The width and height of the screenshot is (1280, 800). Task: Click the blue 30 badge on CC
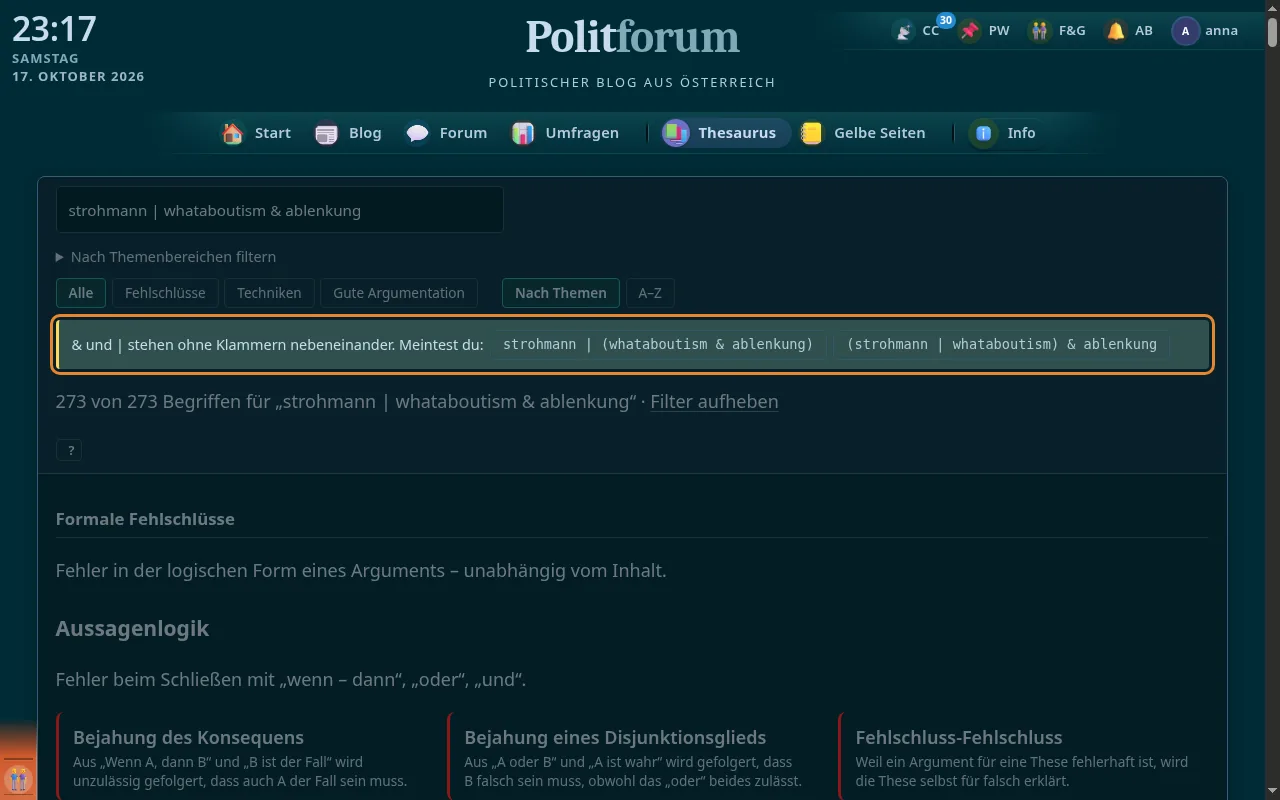click(x=945, y=20)
